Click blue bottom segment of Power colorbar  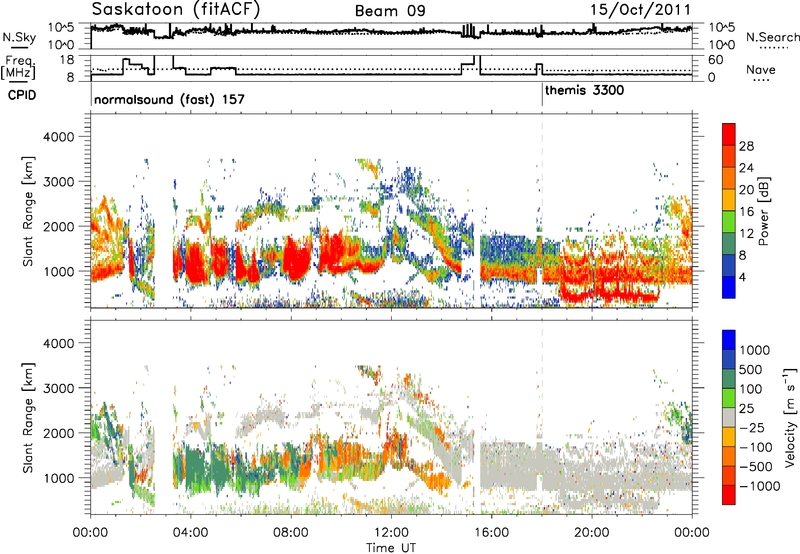coord(729,287)
